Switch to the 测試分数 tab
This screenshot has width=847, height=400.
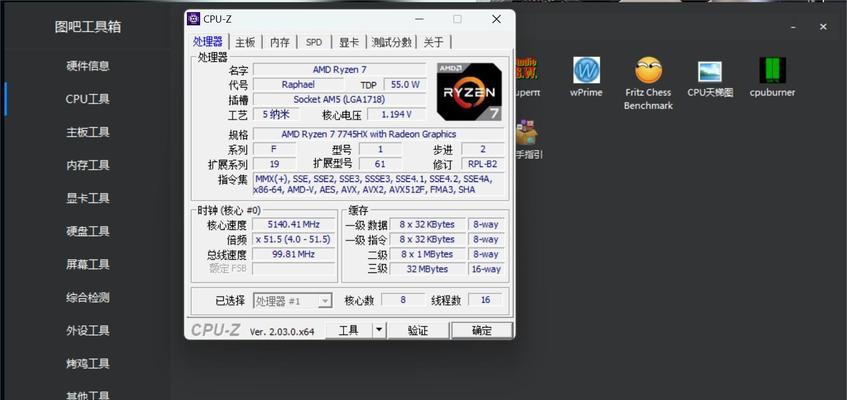click(x=392, y=42)
